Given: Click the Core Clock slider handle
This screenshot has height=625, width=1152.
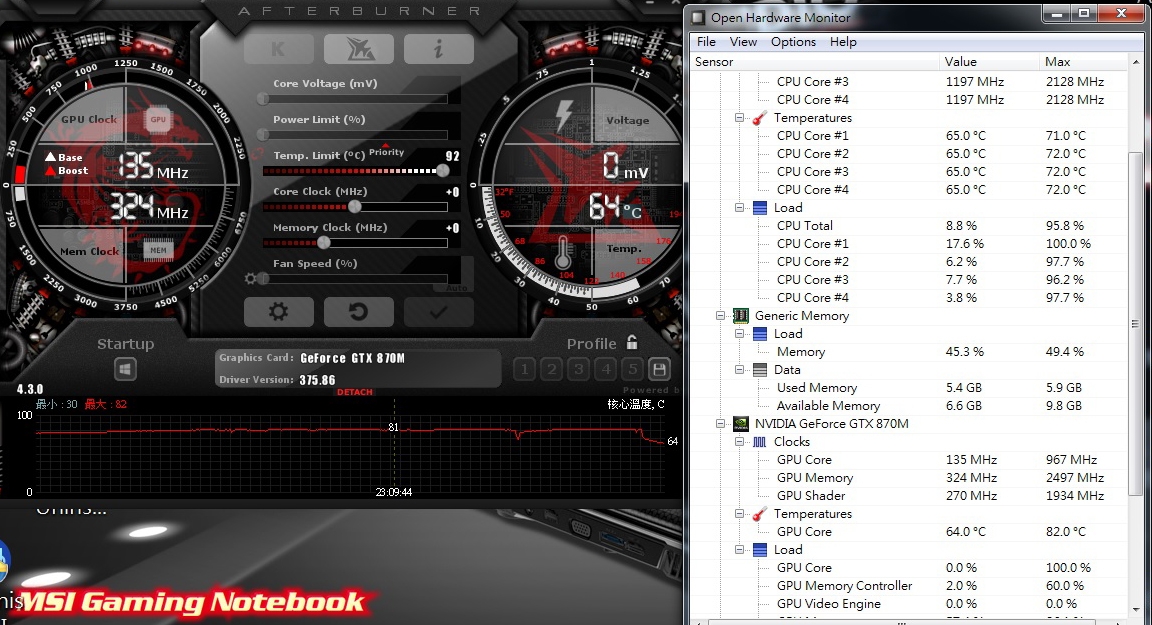Looking at the screenshot, I should (355, 206).
